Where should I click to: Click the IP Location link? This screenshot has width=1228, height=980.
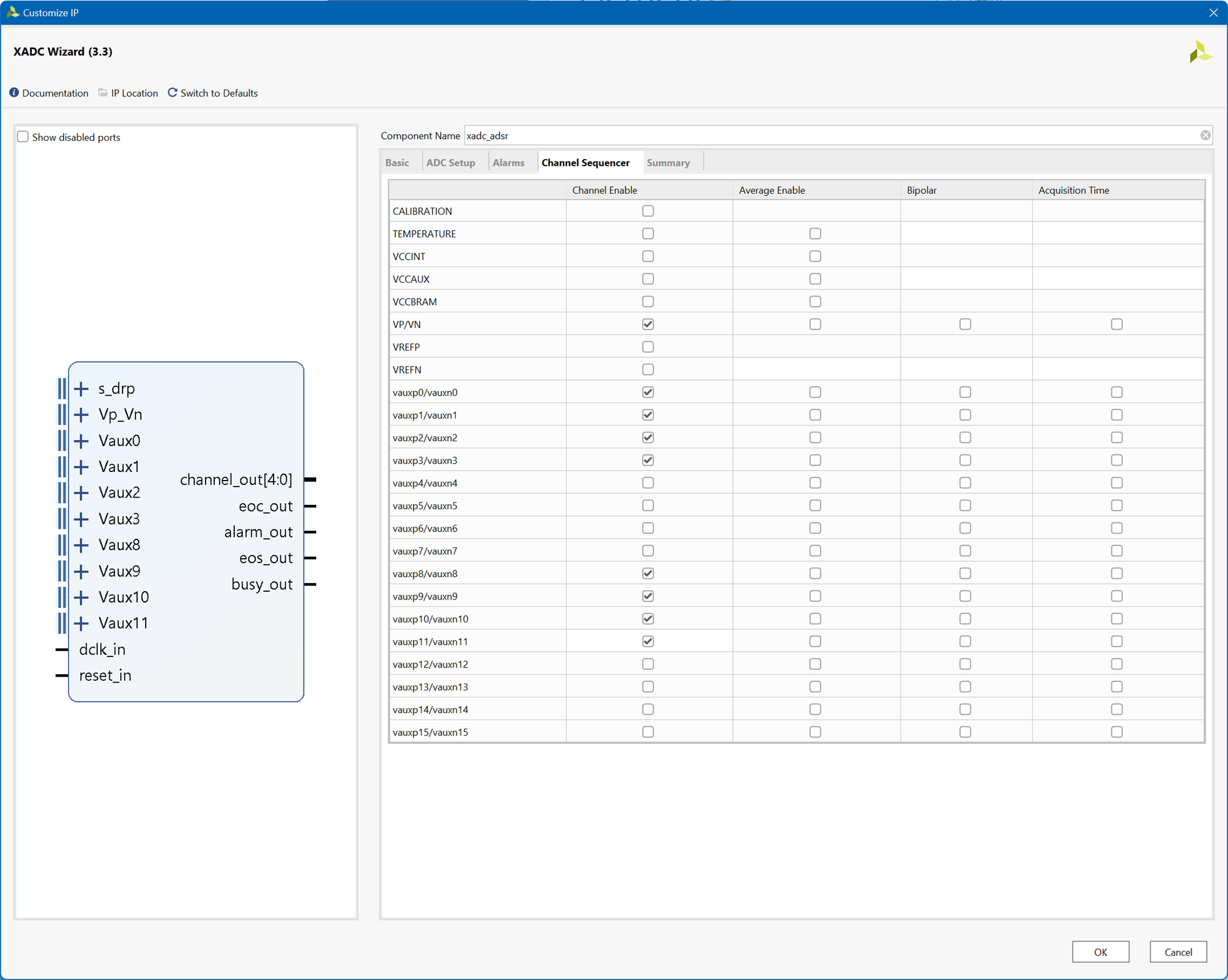tap(135, 93)
